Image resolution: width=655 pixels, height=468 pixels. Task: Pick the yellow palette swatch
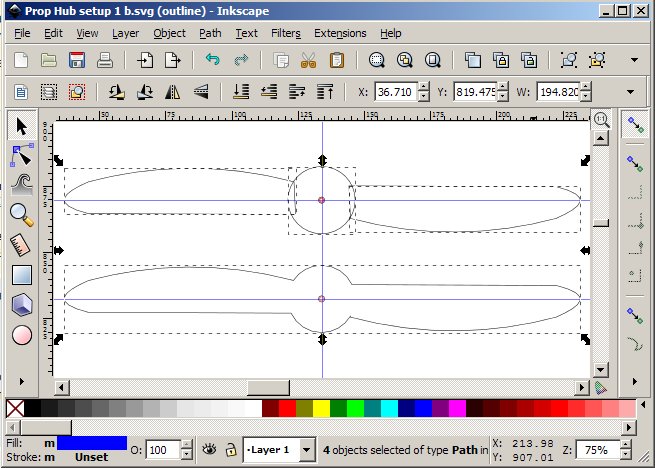[320, 408]
